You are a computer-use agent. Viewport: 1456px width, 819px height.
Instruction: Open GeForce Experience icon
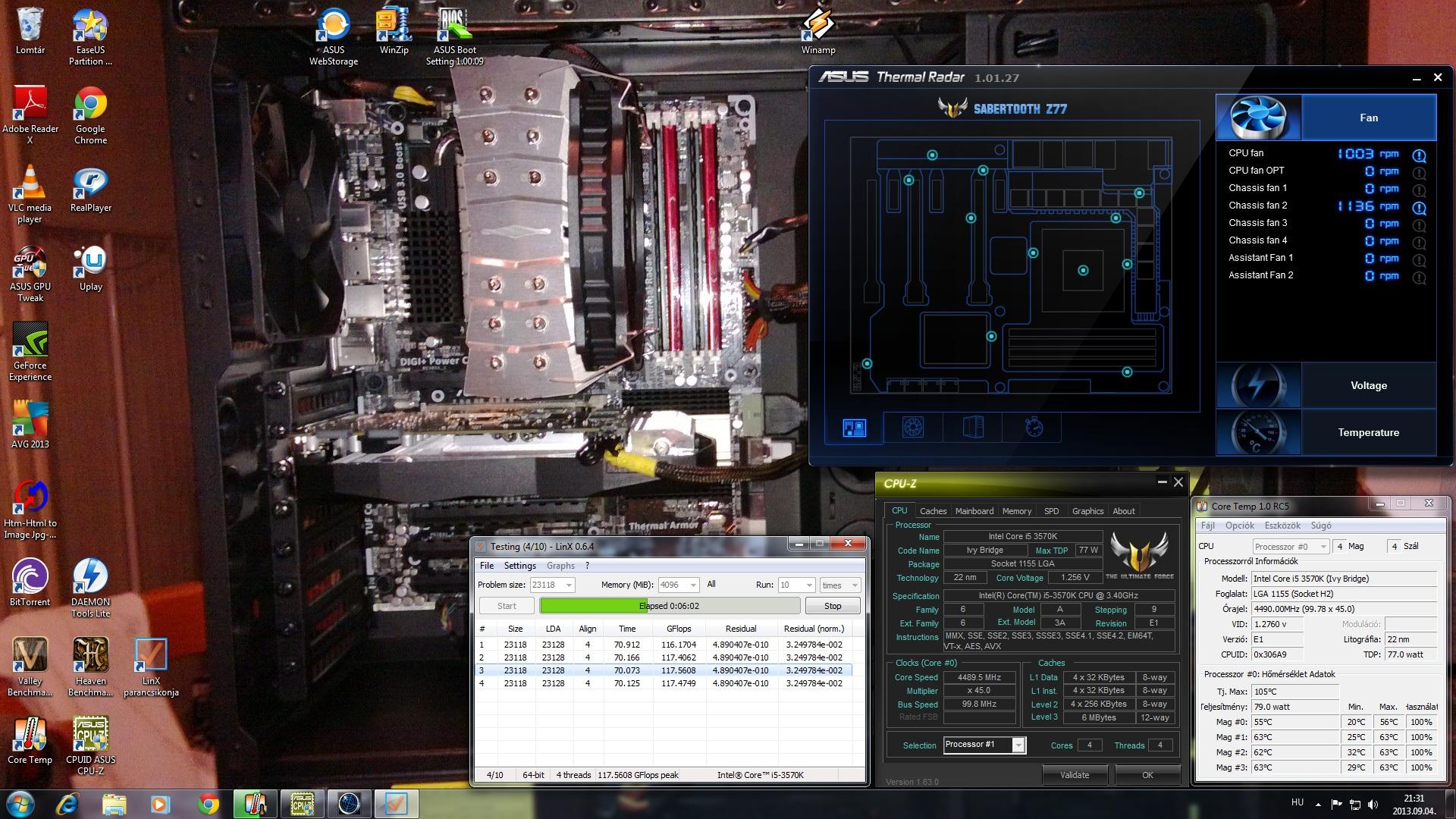30,352
